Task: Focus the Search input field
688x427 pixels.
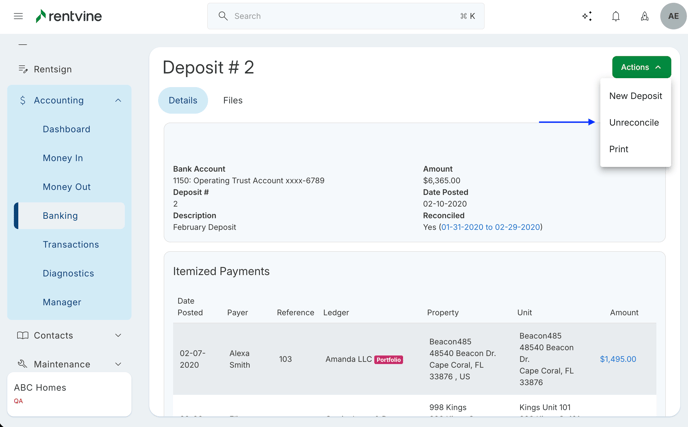Action: click(345, 16)
